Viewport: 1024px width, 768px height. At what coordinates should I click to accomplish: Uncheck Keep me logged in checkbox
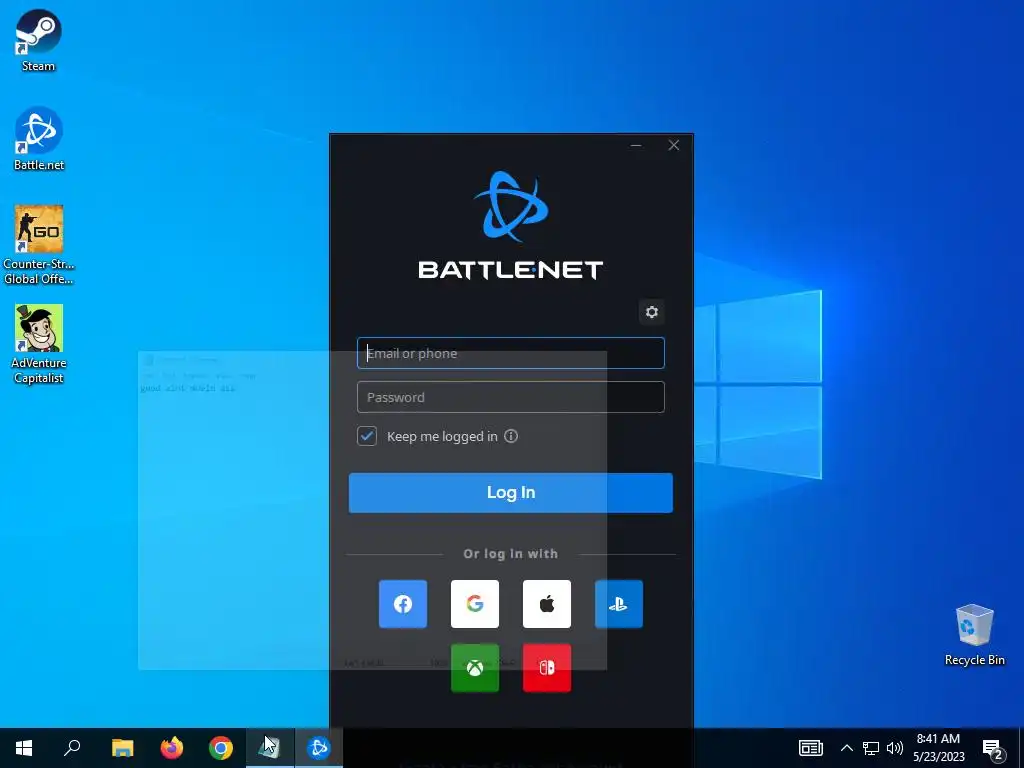367,436
